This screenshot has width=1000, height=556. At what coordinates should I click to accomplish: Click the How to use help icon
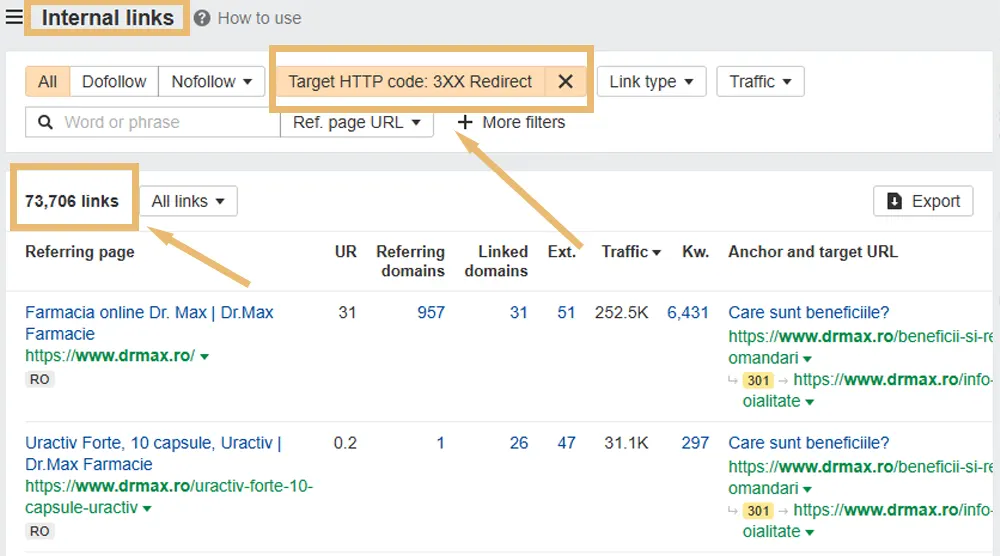[x=202, y=18]
